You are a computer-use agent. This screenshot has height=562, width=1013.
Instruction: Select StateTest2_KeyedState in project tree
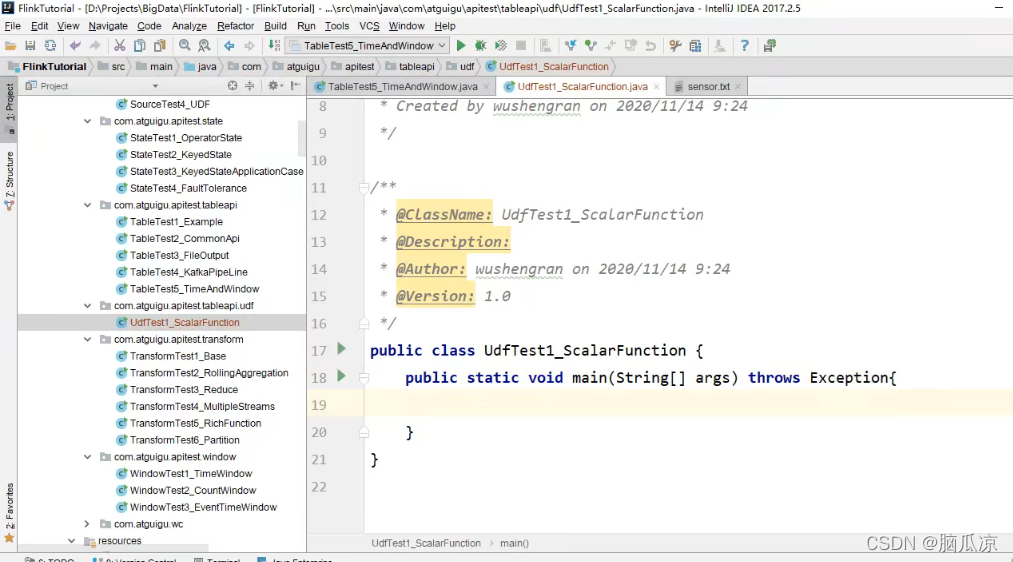point(180,155)
